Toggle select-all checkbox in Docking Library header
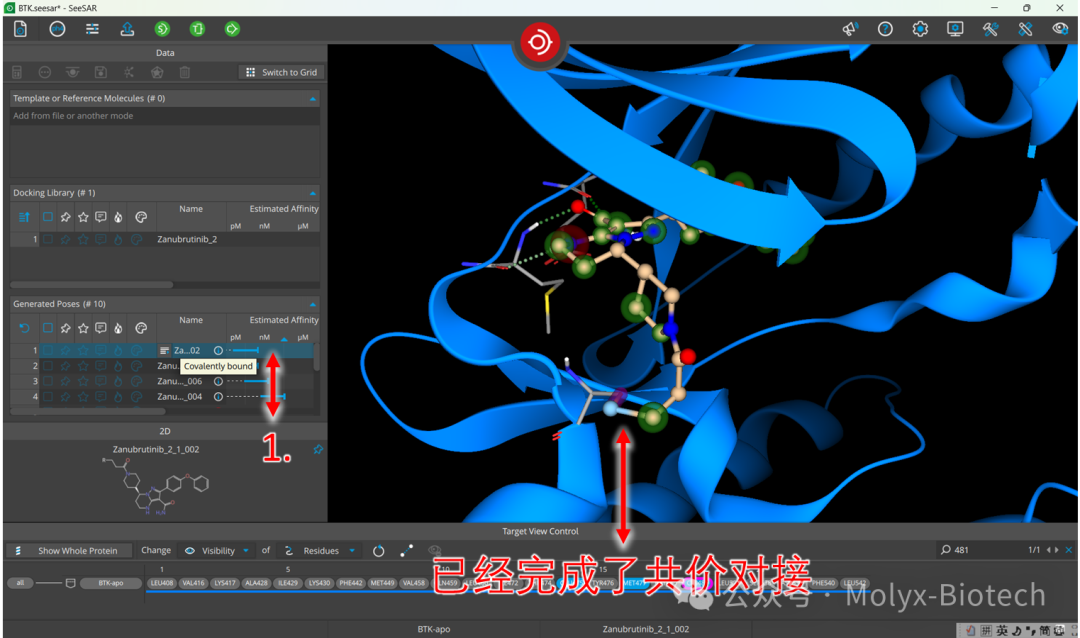Screen dimensions: 1080x638 tap(48, 217)
